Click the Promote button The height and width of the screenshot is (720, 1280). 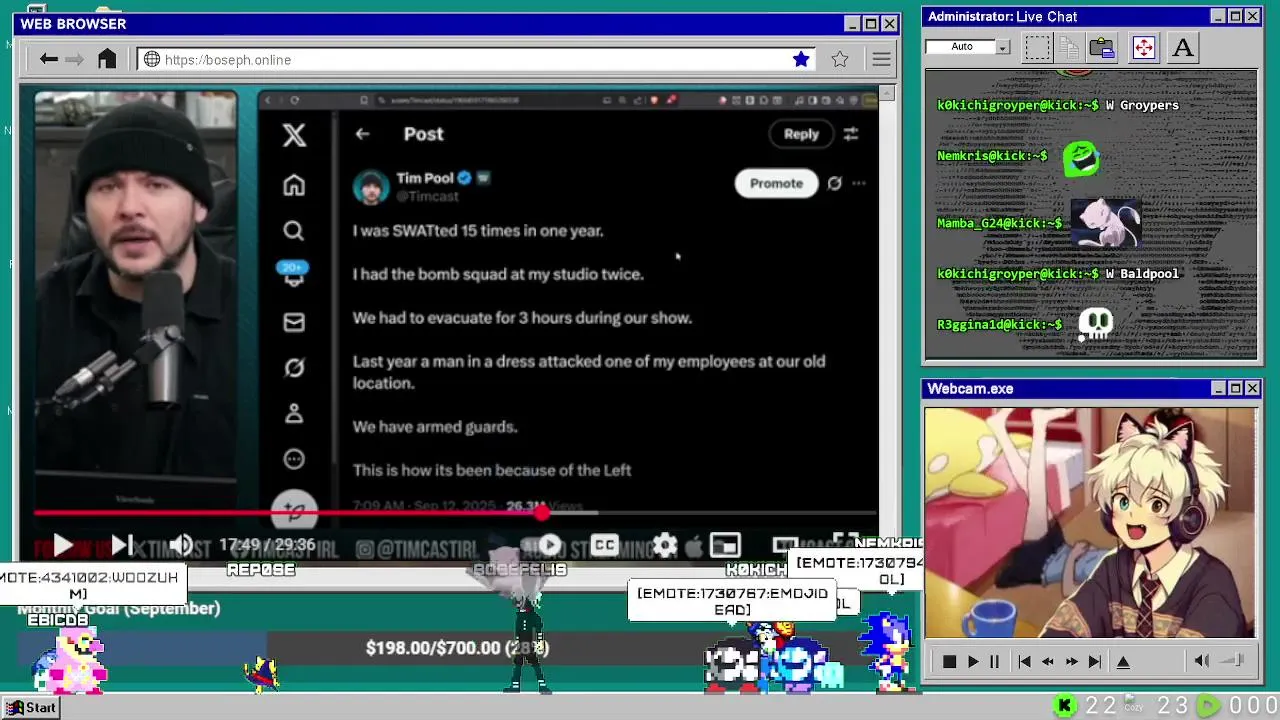click(x=776, y=183)
